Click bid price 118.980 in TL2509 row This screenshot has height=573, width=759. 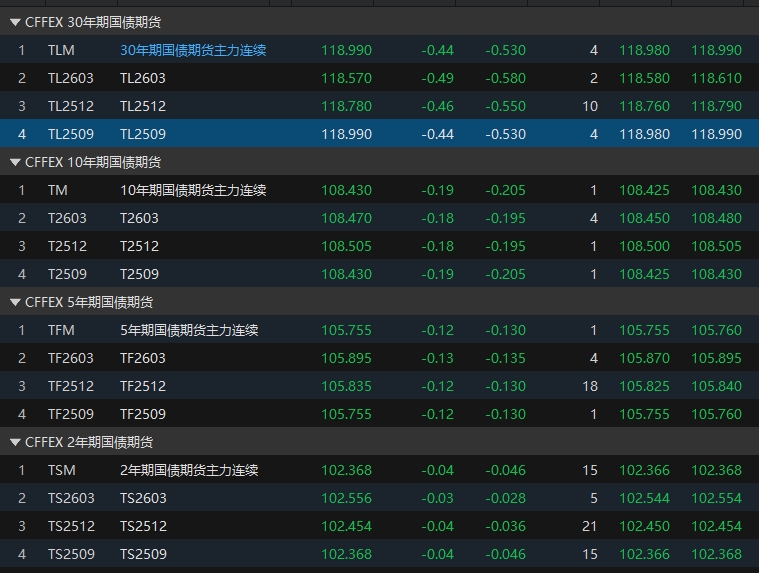644,134
